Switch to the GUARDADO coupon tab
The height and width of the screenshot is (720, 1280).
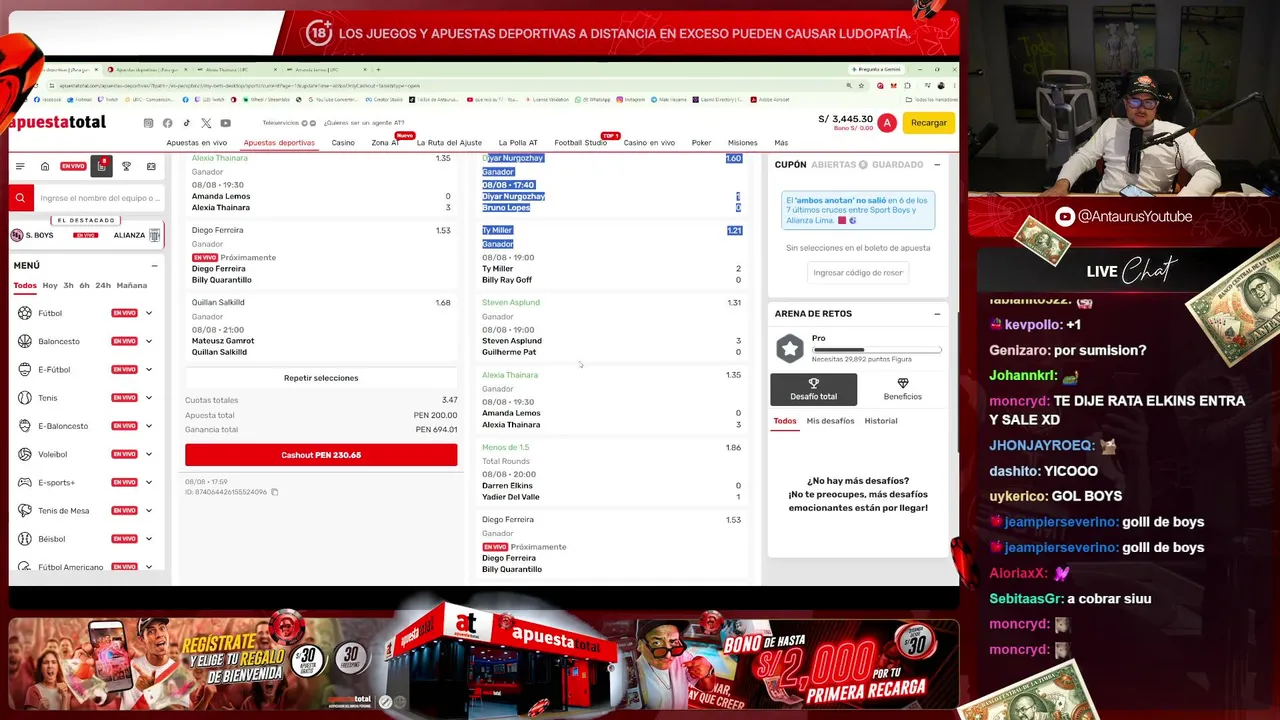click(x=897, y=164)
